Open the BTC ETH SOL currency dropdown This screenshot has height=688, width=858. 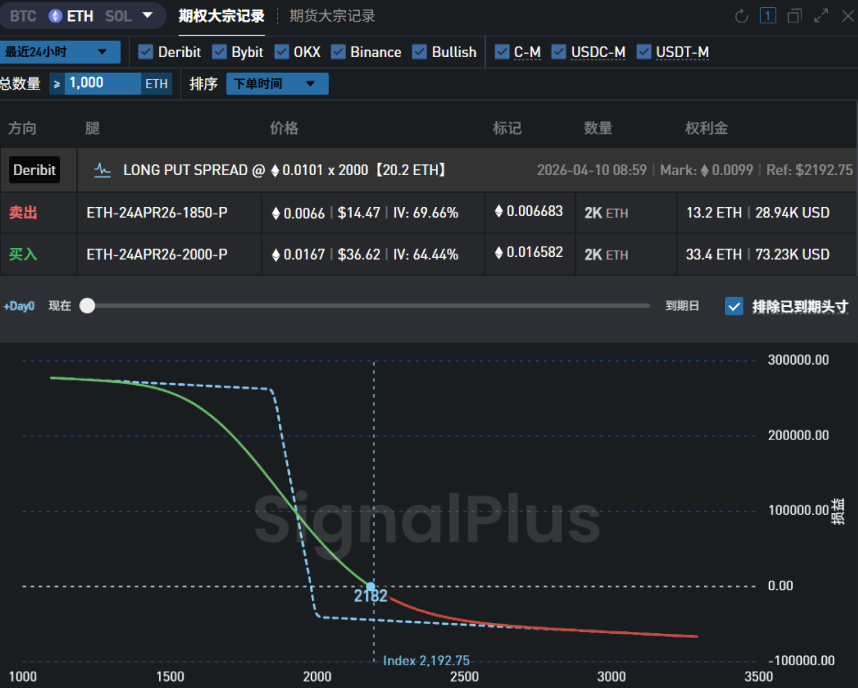click(x=146, y=16)
